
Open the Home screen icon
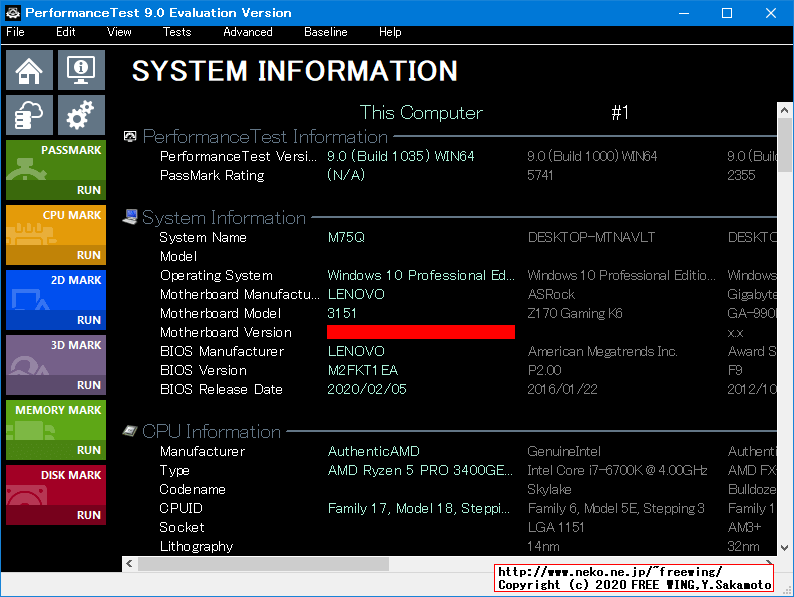29,70
